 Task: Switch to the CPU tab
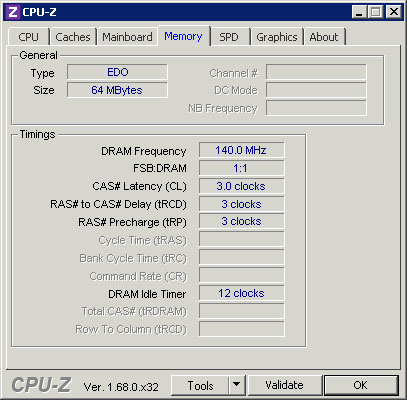[29, 37]
